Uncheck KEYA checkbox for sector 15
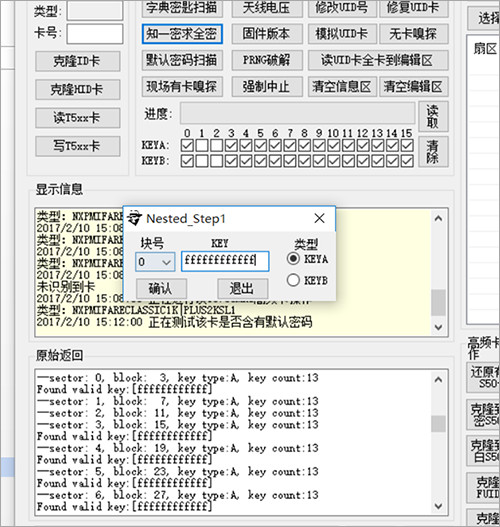 coord(407,146)
